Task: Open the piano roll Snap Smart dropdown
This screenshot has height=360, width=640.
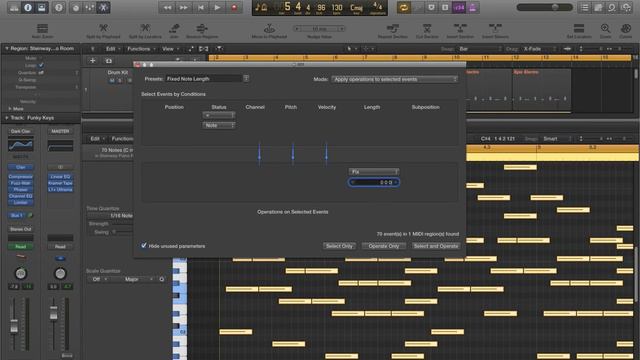Action: [x=558, y=139]
